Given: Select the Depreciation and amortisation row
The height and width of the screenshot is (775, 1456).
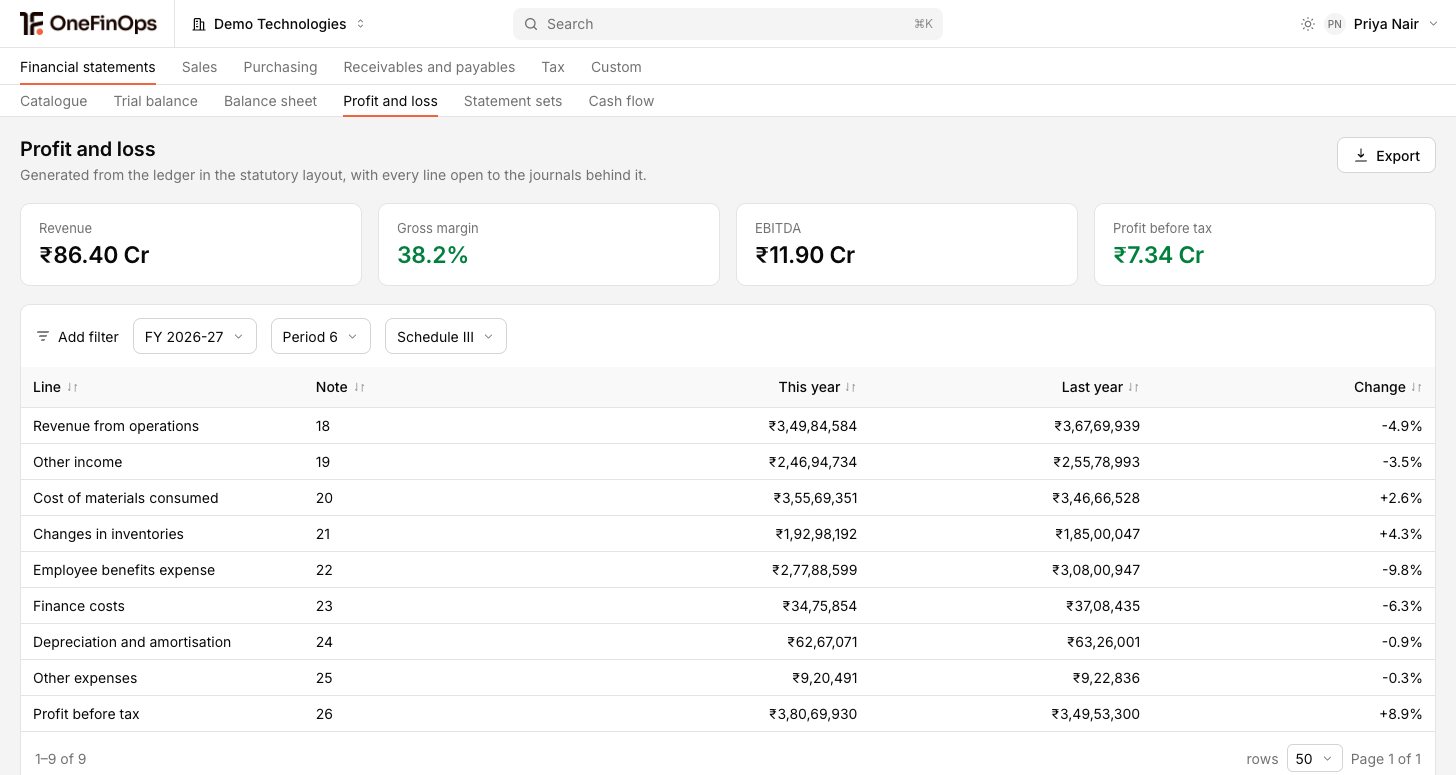Looking at the screenshot, I should pyautogui.click(x=728, y=642).
